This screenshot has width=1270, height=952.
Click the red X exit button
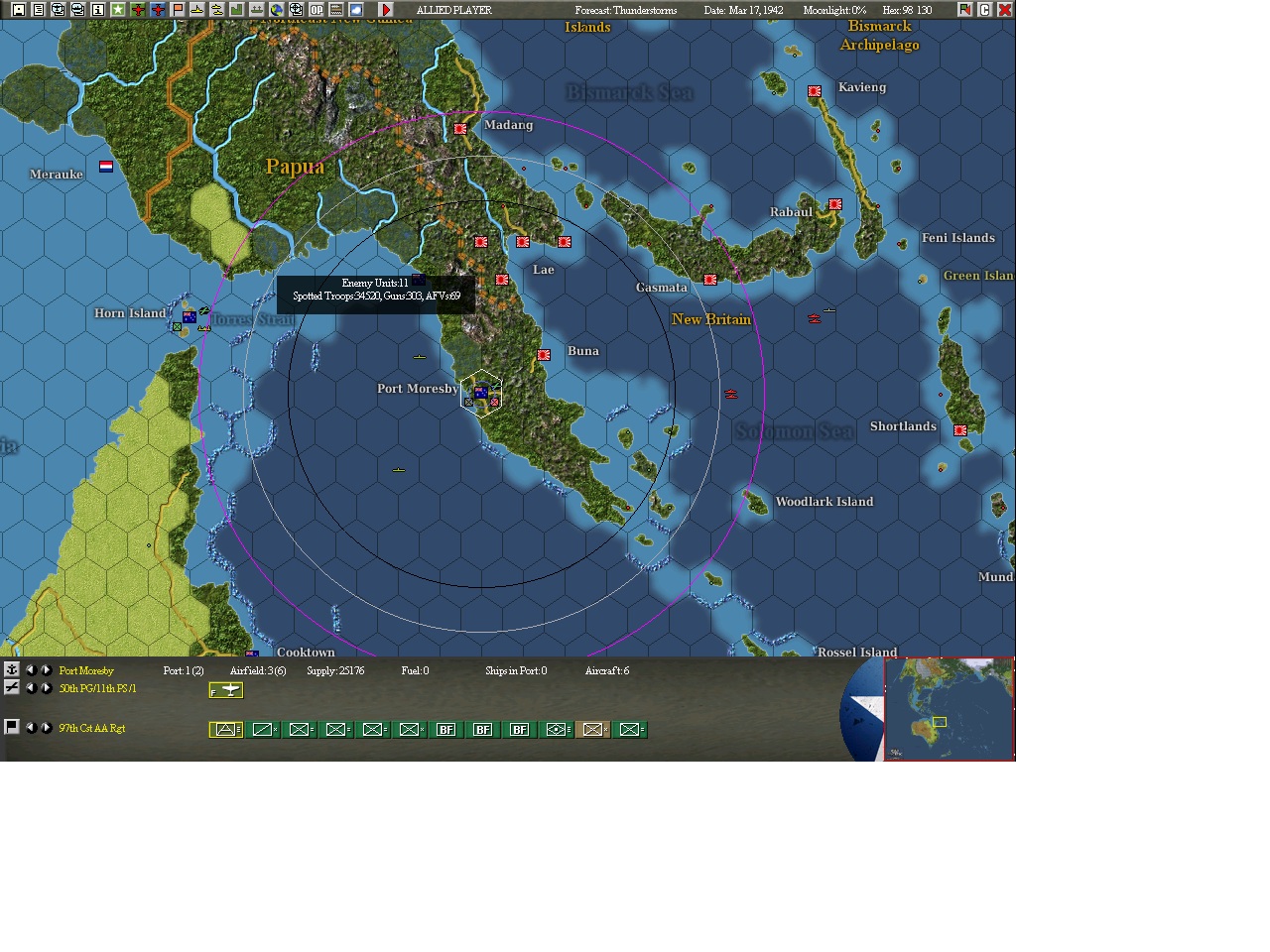[1004, 10]
